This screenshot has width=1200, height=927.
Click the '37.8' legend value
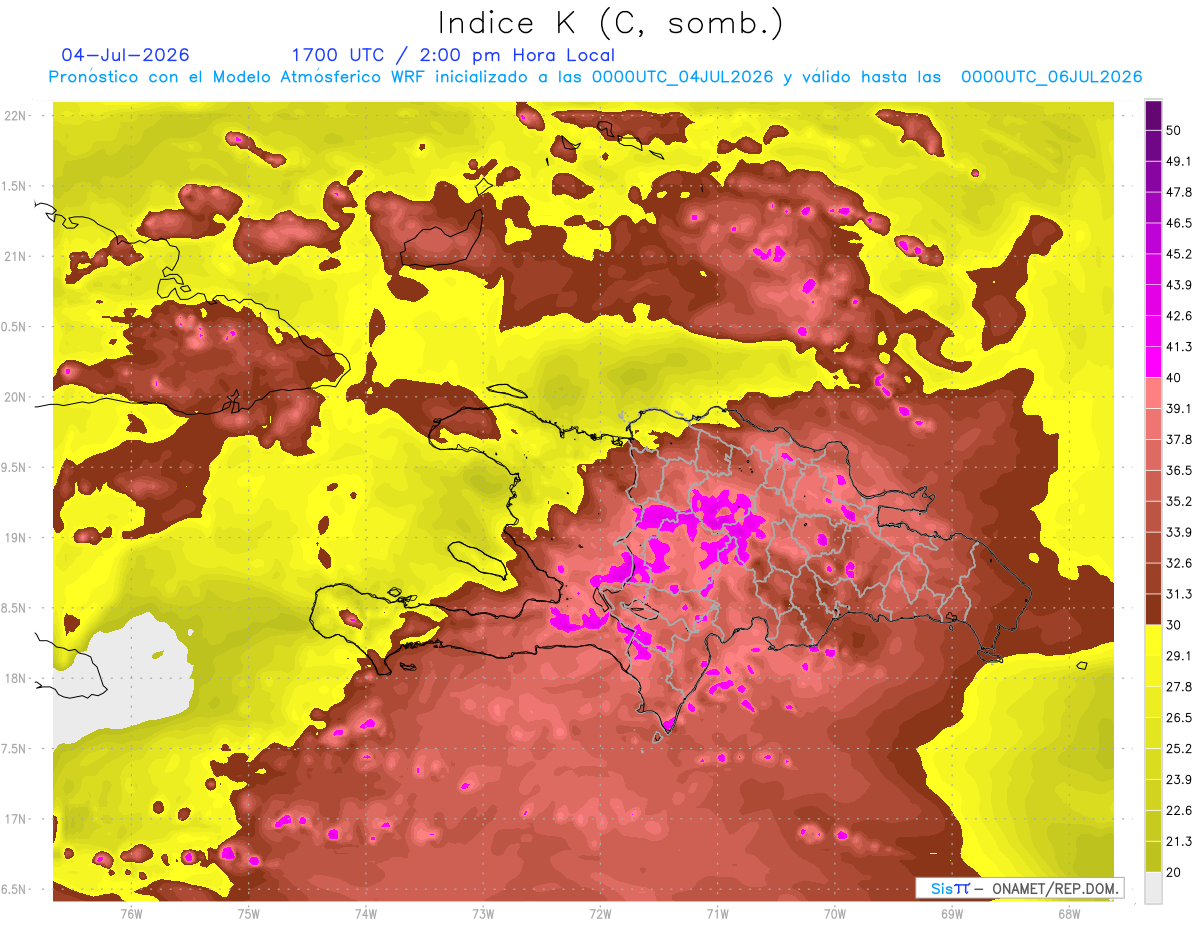point(1179,439)
